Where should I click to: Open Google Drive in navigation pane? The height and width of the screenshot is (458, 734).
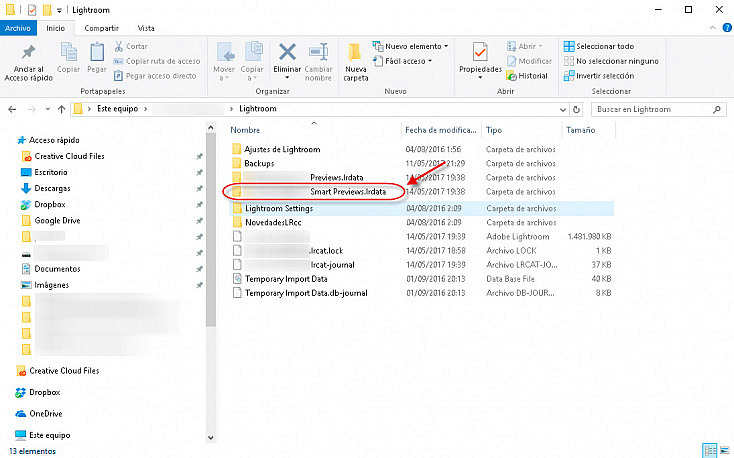click(x=57, y=220)
